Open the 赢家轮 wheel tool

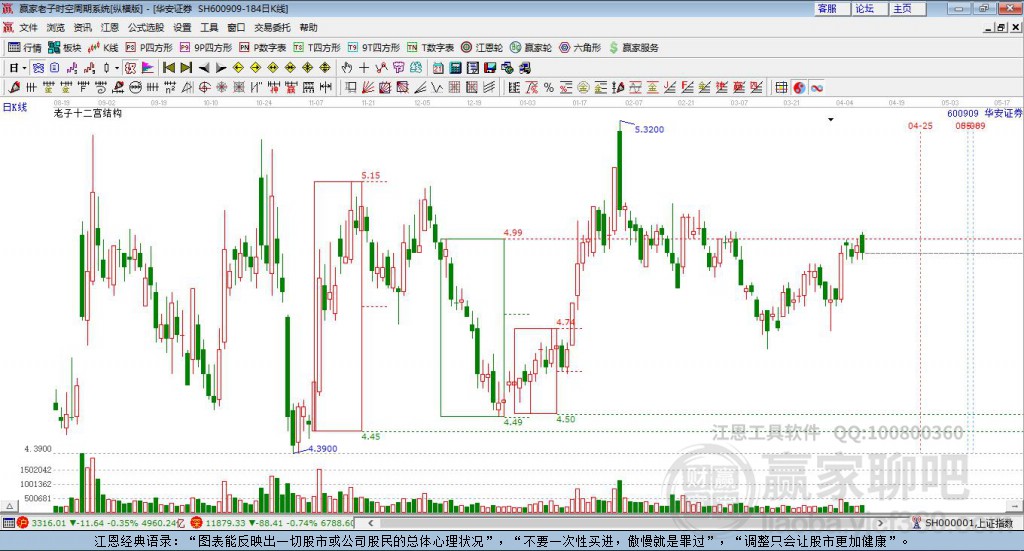[x=531, y=48]
